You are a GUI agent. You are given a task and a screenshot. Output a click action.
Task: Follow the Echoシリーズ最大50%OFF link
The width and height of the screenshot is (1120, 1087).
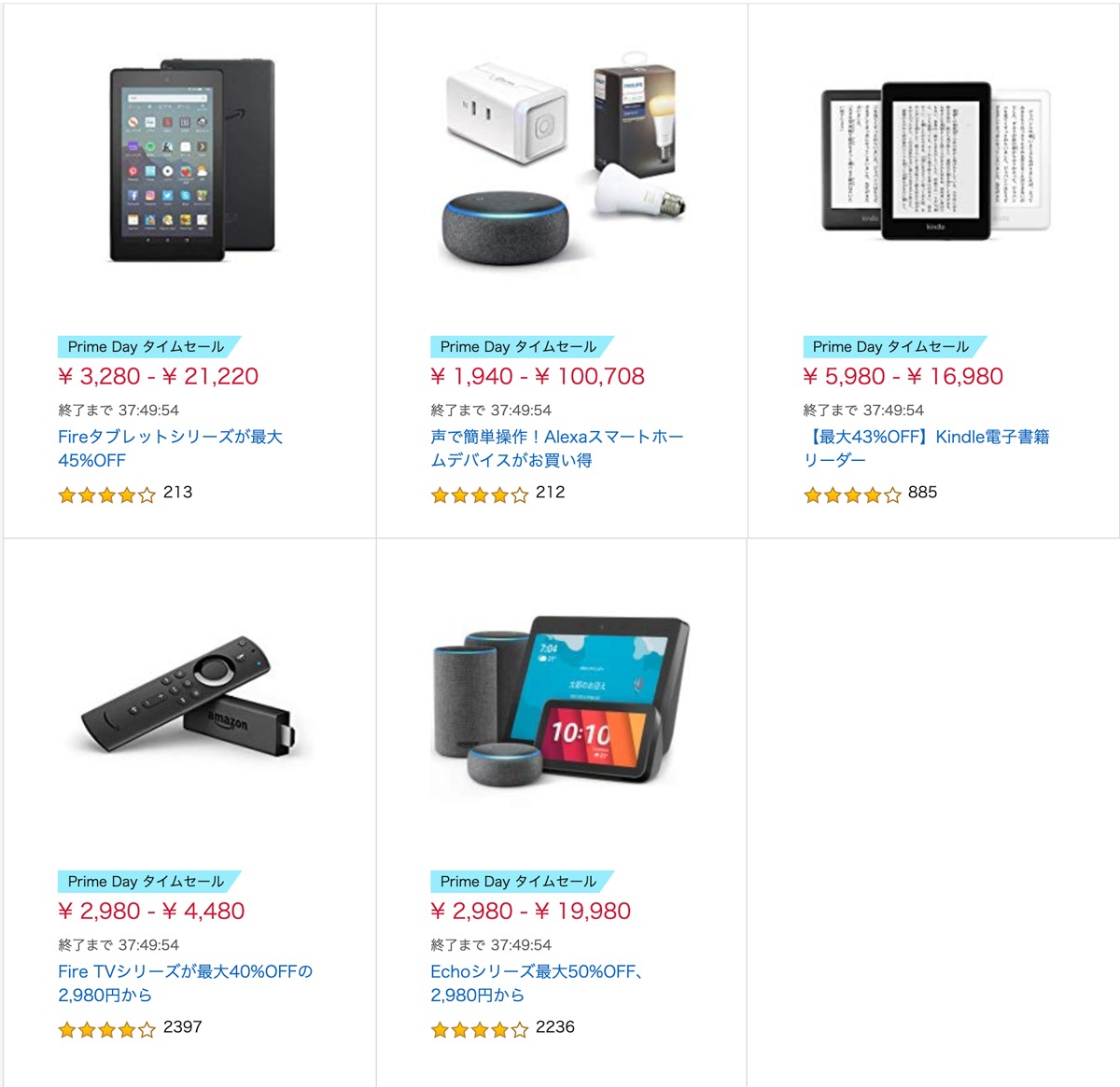(x=538, y=982)
